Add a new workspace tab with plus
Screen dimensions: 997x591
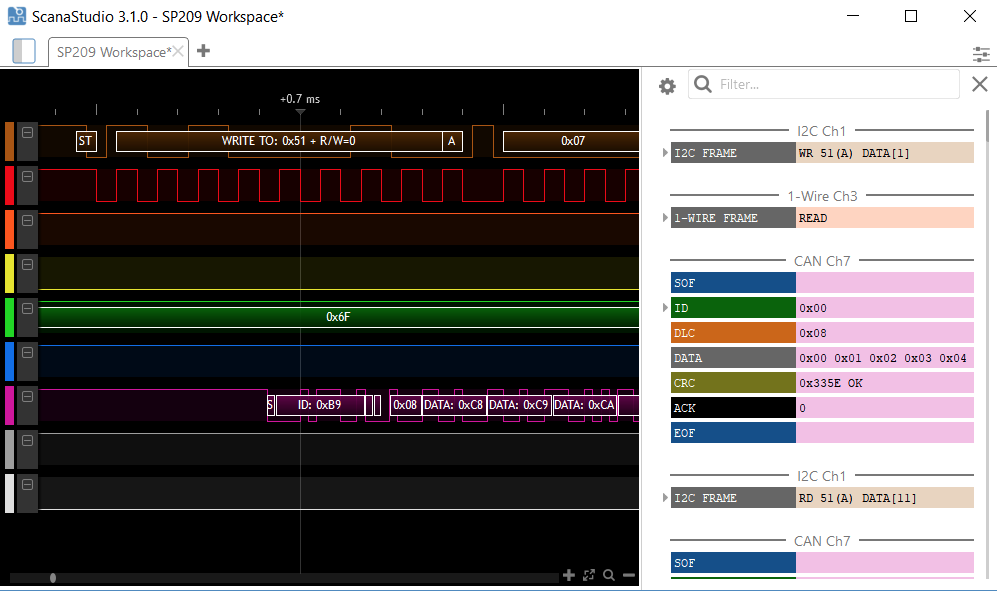pos(204,51)
